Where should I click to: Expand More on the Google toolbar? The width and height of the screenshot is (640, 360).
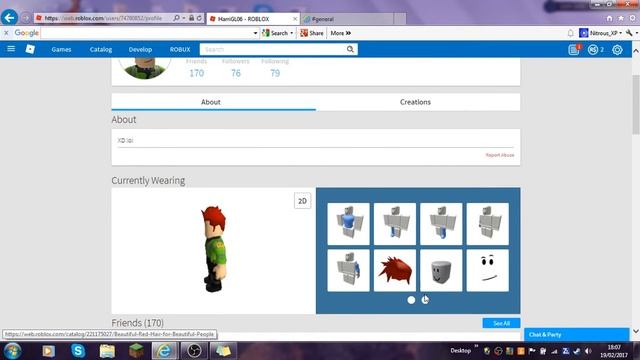click(x=340, y=33)
